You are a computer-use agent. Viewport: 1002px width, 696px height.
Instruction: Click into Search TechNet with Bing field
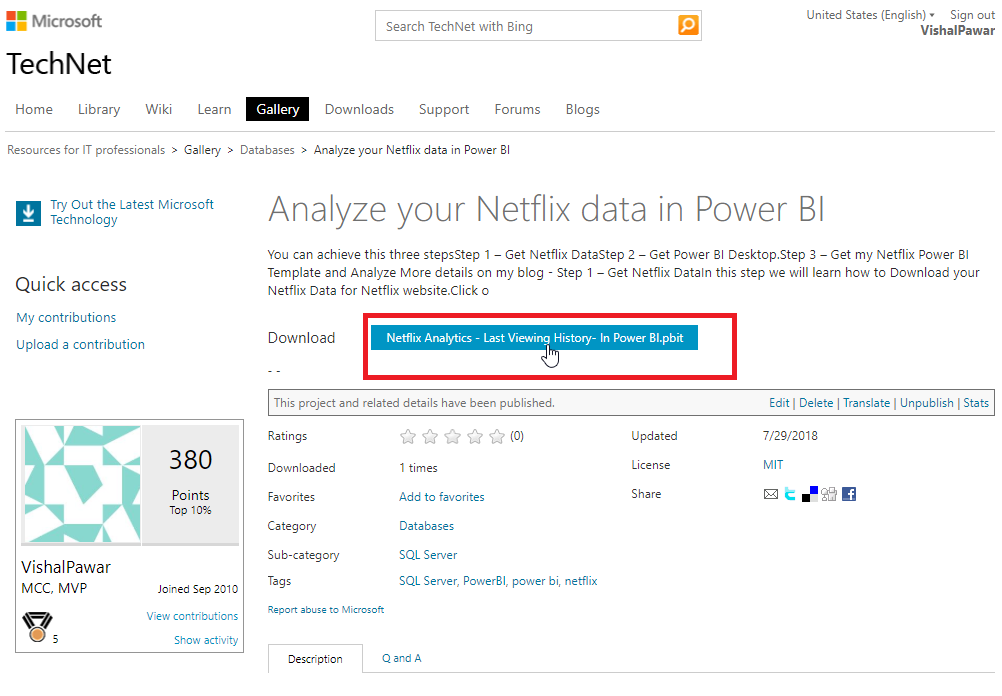pyautogui.click(x=525, y=26)
